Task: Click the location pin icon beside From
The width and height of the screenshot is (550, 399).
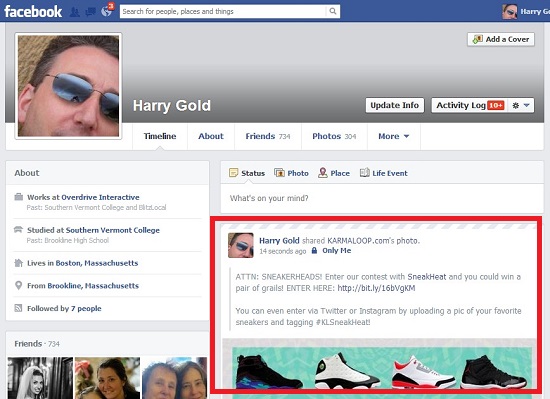Action: [18, 285]
